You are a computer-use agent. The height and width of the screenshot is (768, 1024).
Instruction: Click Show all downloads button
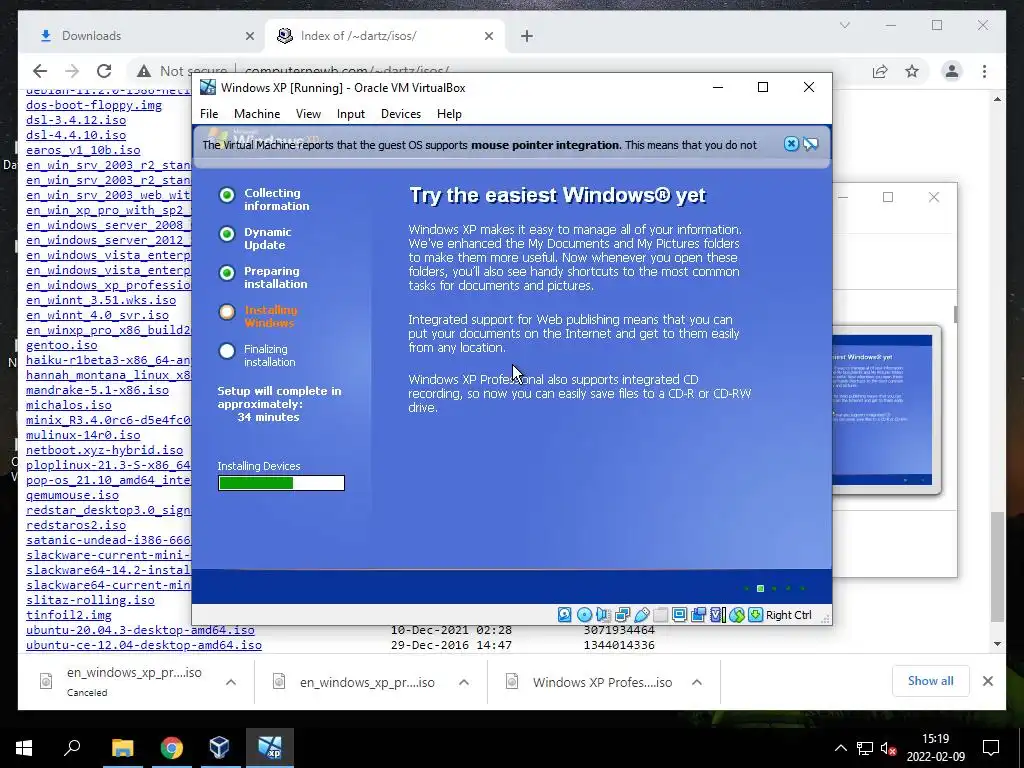[x=931, y=681]
